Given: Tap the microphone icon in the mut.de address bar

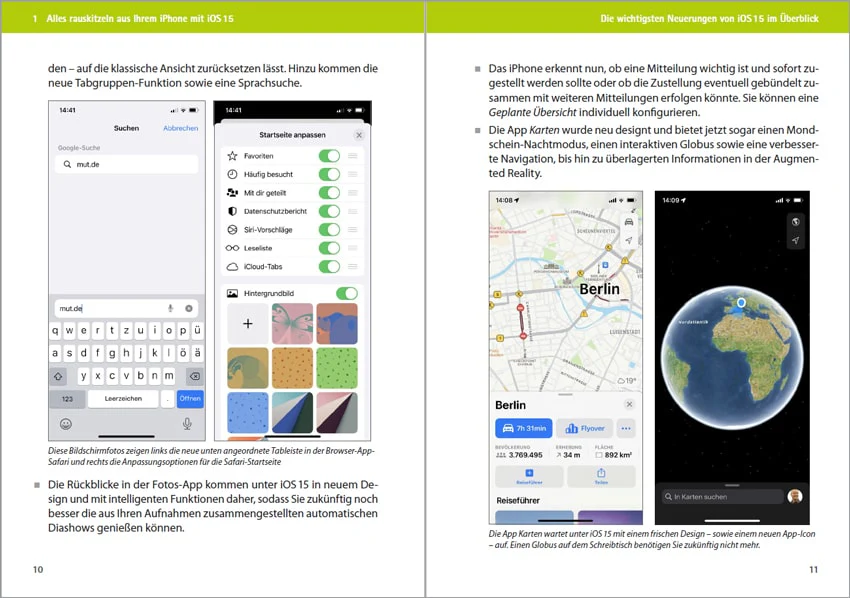Looking at the screenshot, I should [x=170, y=308].
